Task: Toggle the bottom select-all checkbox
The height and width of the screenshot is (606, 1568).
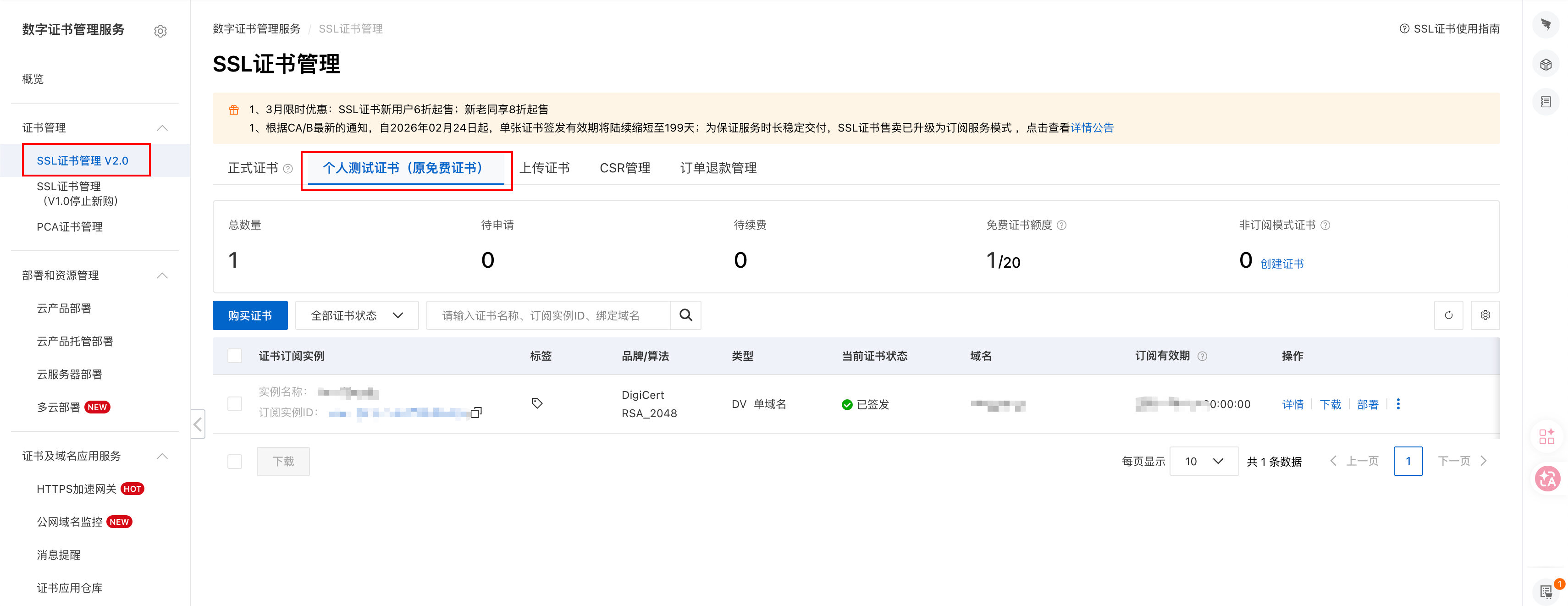Action: (234, 461)
